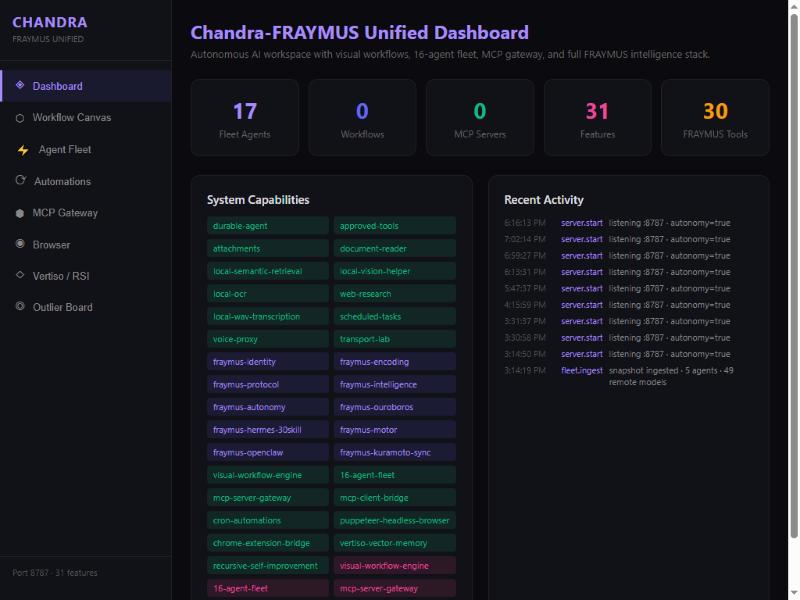Open the Automations section
Viewport: 800px width, 600px height.
pyautogui.click(x=86, y=181)
